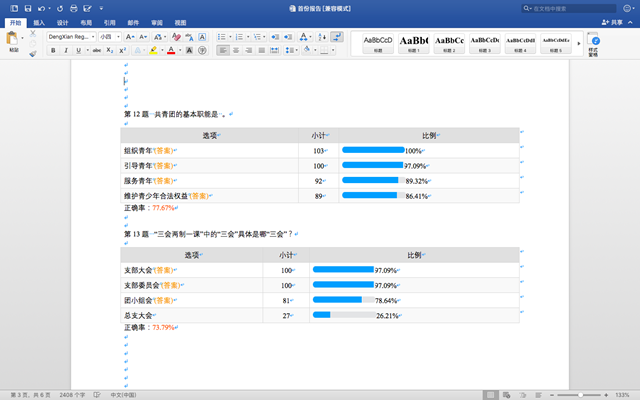Open the Styles Pane (样式窗格)
This screenshot has height=400, width=640.
(x=593, y=44)
